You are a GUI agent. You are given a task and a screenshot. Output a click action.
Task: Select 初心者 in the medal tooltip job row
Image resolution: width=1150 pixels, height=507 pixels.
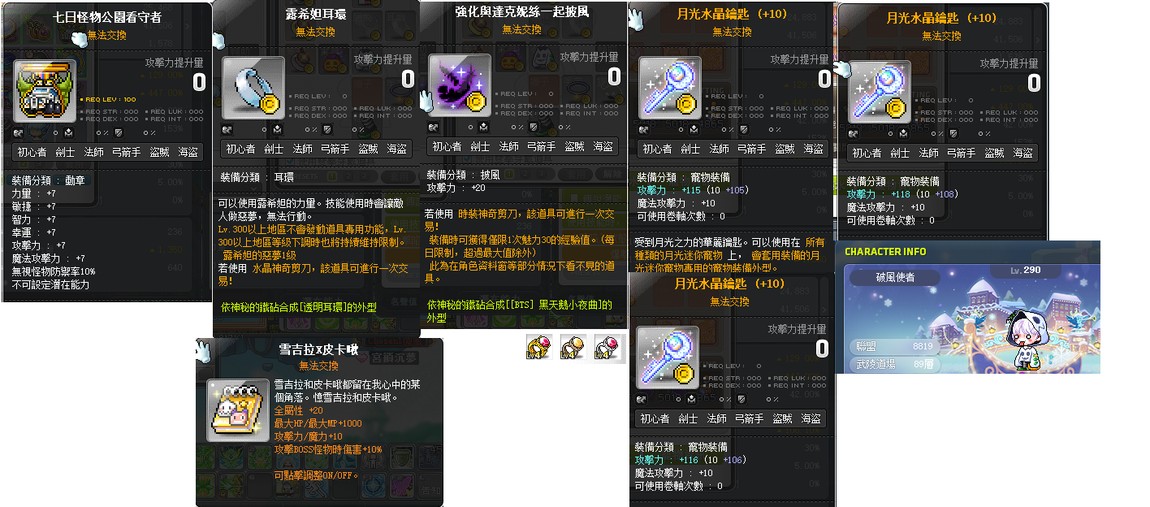31,153
